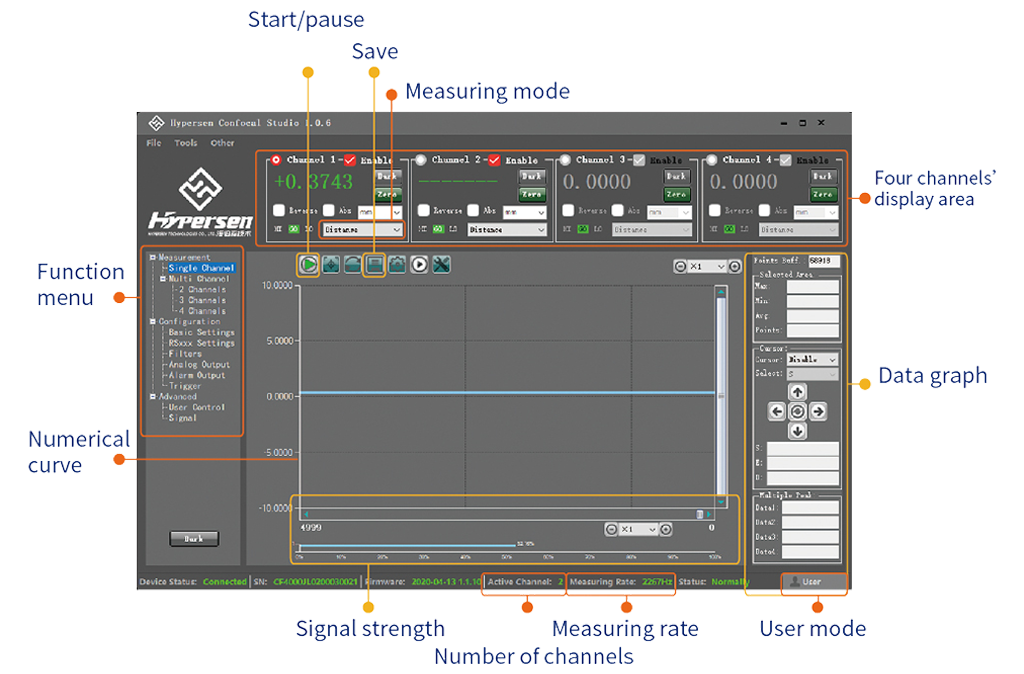The width and height of the screenshot is (1024, 674).
Task: Start measurement with the green play icon
Action: [309, 265]
